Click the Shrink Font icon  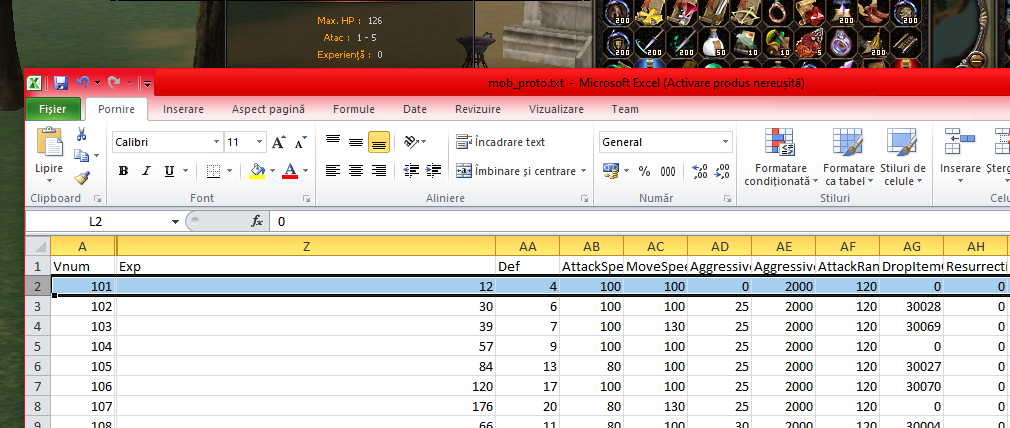300,142
